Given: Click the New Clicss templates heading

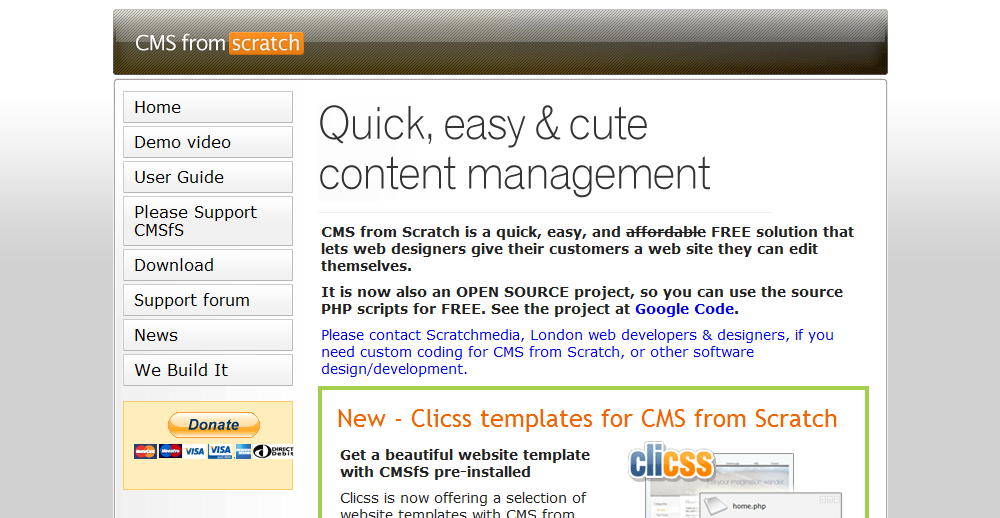Looking at the screenshot, I should pos(587,418).
